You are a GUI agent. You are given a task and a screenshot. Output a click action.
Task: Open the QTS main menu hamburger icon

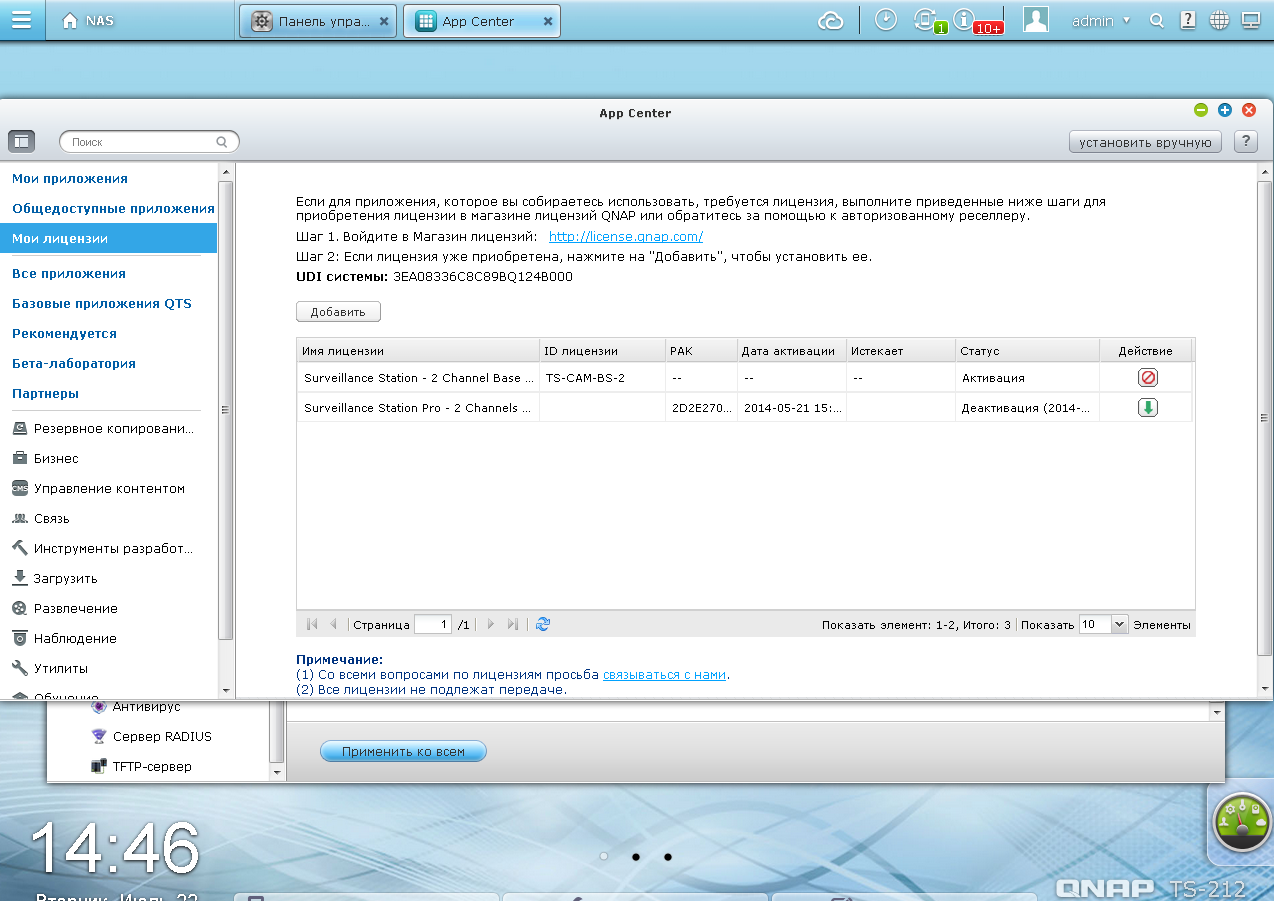[x=22, y=20]
